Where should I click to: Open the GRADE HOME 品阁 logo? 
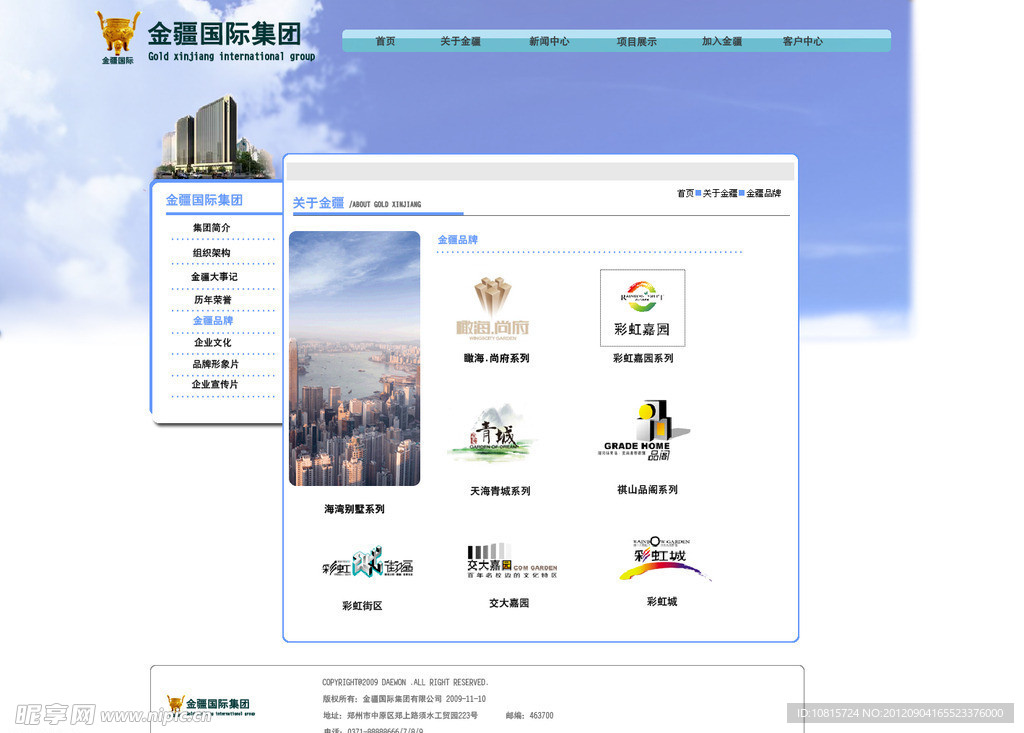pos(644,430)
